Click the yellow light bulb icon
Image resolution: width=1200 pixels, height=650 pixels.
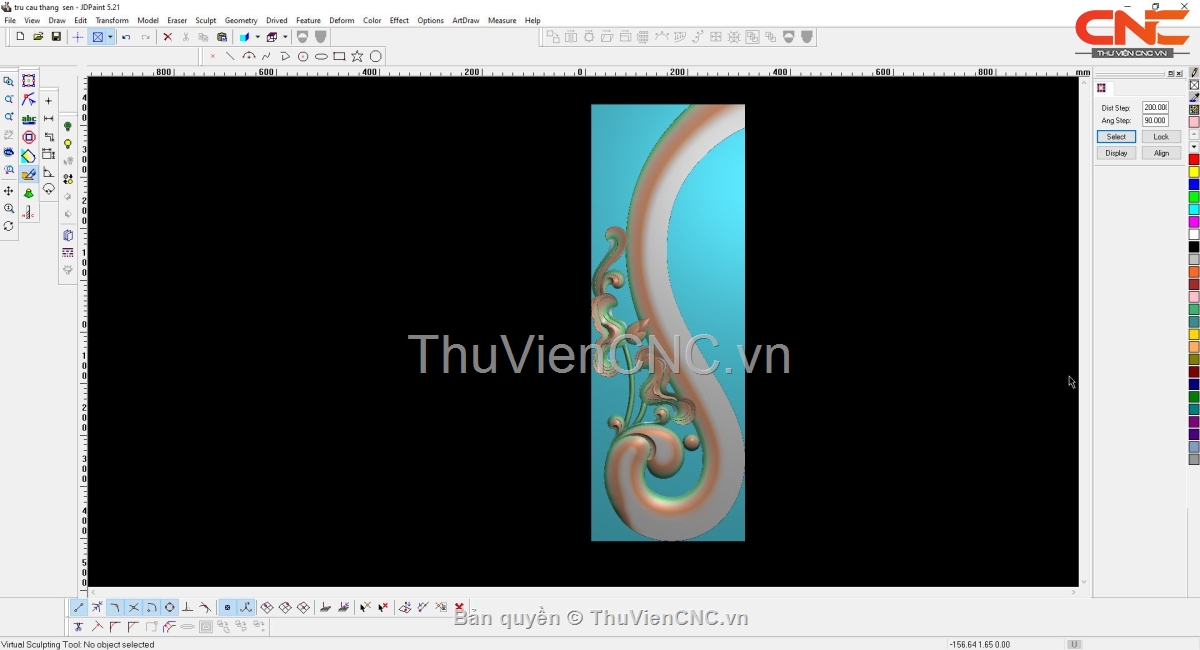click(x=68, y=144)
